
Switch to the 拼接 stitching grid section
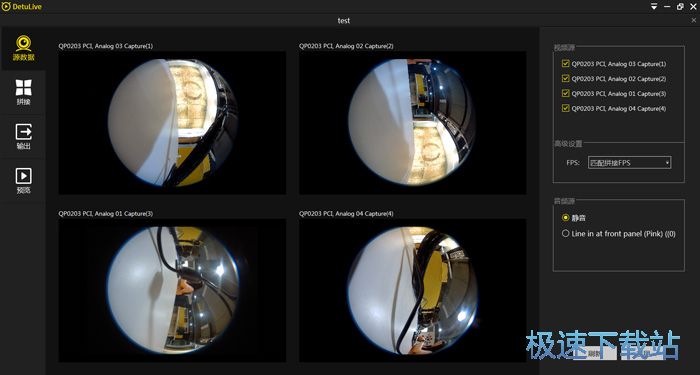click(23, 93)
